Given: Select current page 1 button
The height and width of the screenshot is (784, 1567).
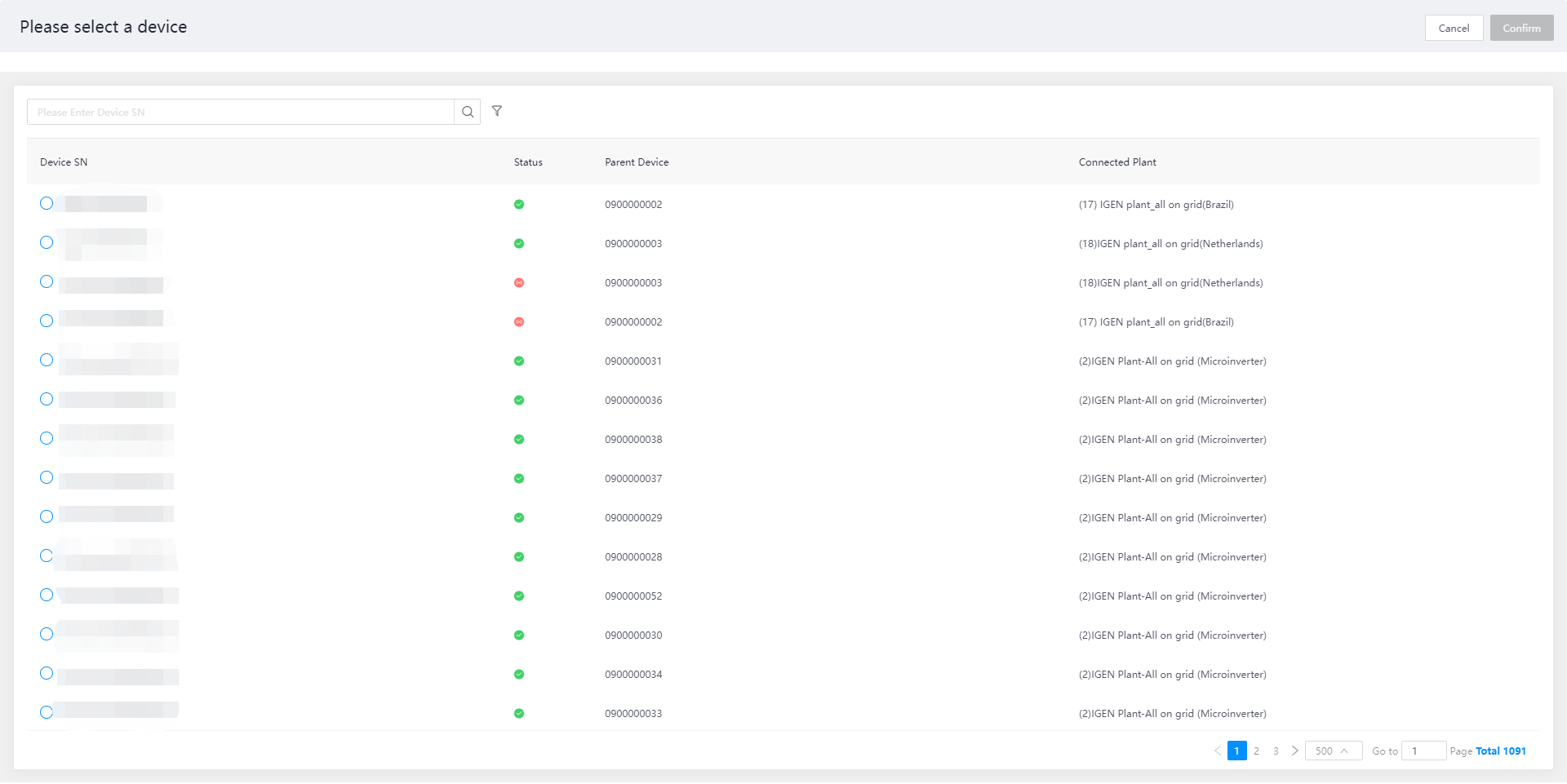Looking at the screenshot, I should (1237, 751).
